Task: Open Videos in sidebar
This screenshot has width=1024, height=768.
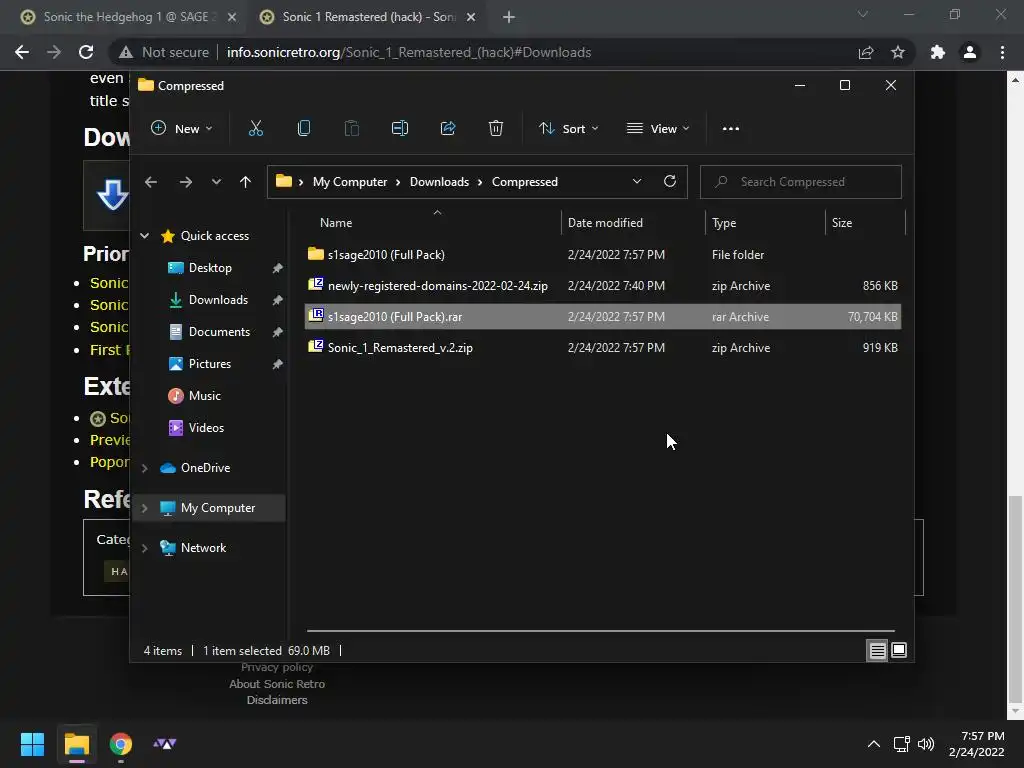Action: point(206,428)
